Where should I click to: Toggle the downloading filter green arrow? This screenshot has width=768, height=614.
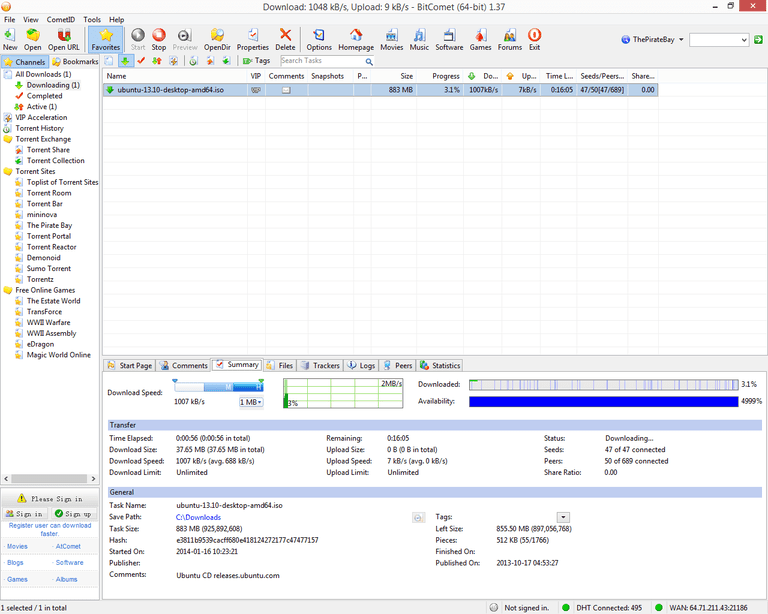point(125,61)
